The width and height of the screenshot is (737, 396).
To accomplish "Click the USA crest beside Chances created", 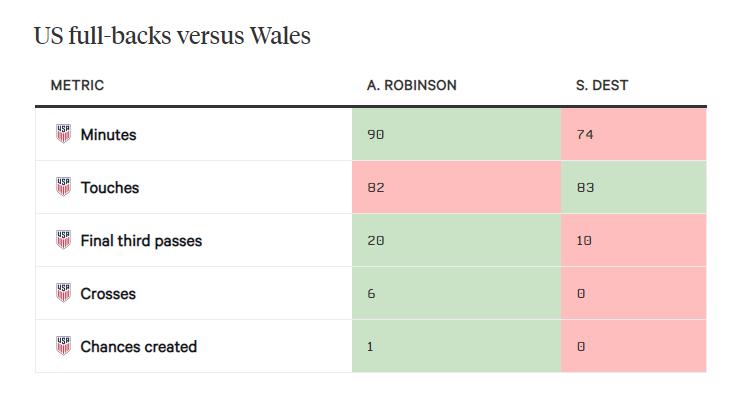I will (63, 346).
